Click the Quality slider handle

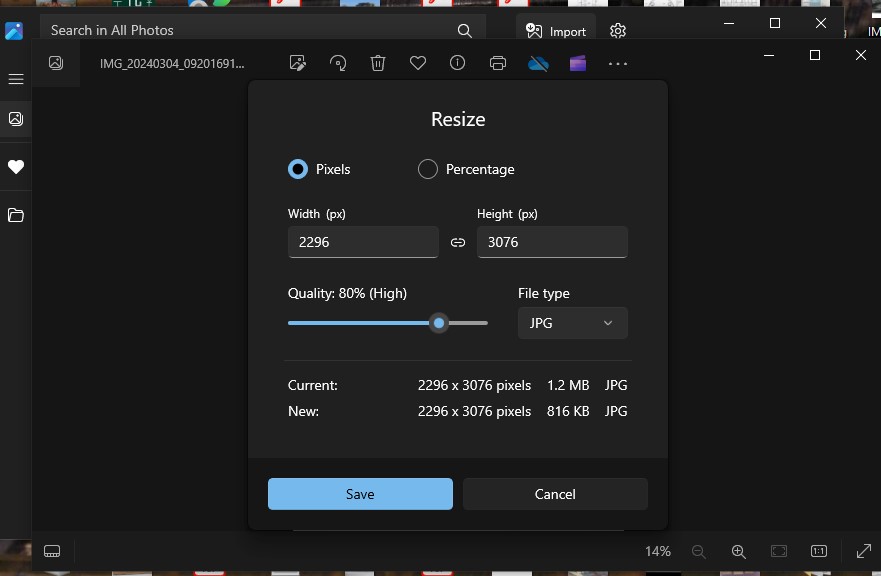[x=439, y=323]
